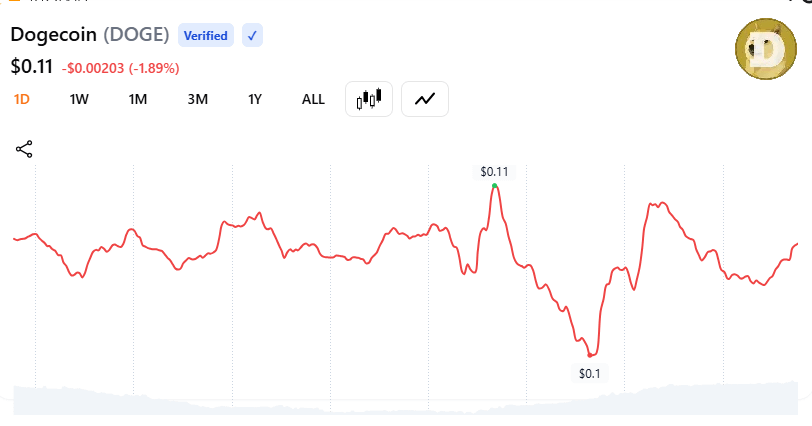This screenshot has width=812, height=426.
Task: Click the share icon above chart
Action: pyautogui.click(x=24, y=150)
